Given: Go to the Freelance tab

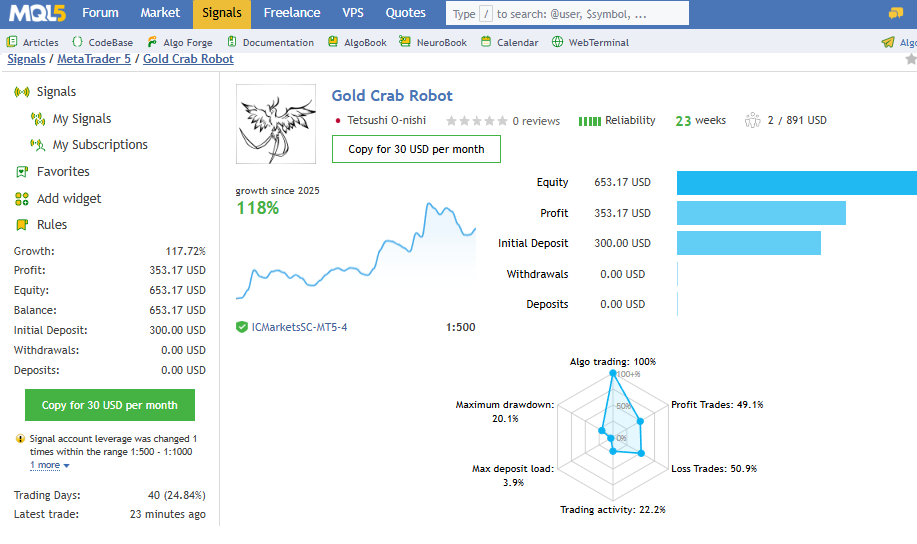Looking at the screenshot, I should tap(292, 13).
